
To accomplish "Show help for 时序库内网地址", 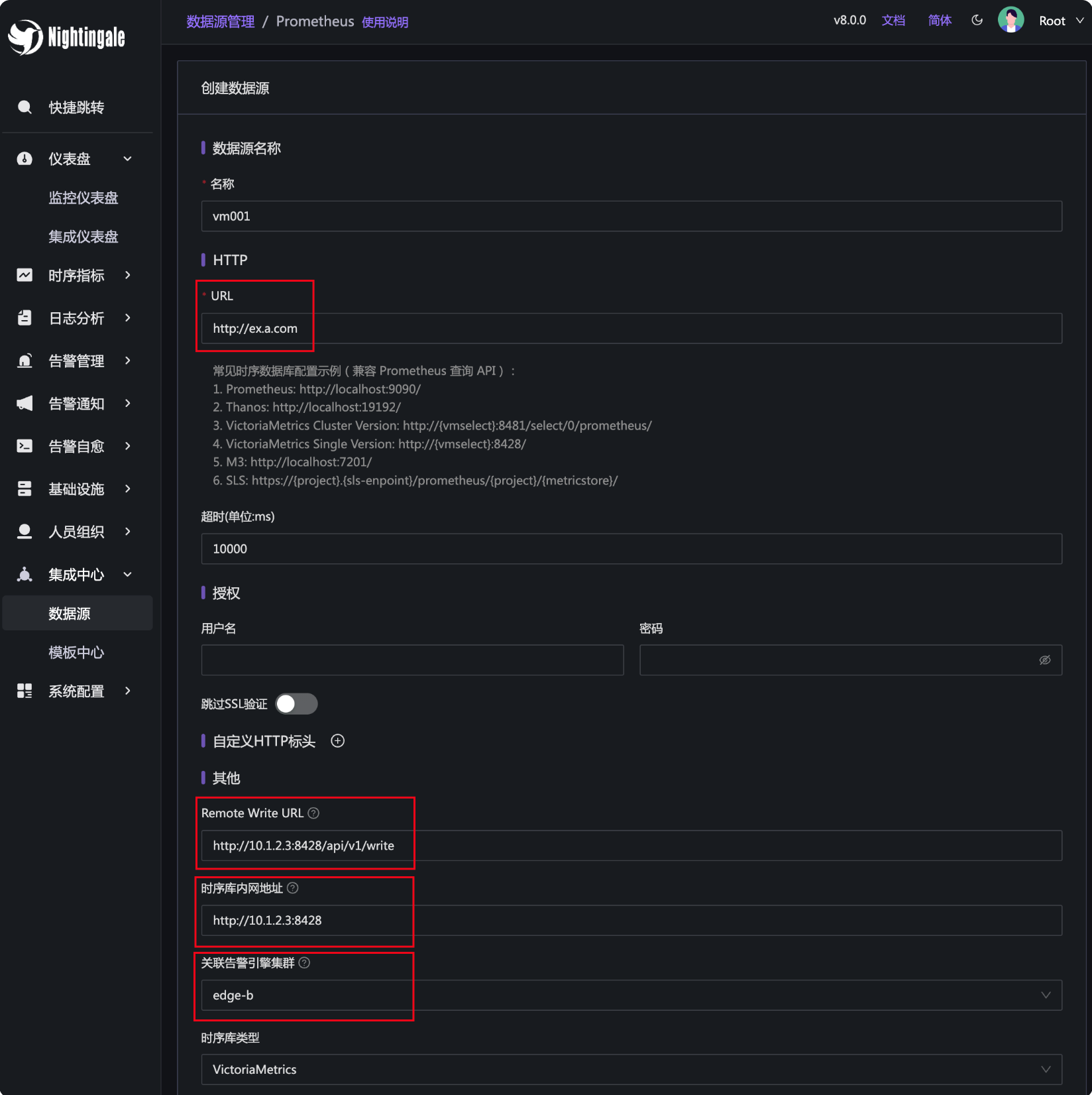I will (293, 888).
